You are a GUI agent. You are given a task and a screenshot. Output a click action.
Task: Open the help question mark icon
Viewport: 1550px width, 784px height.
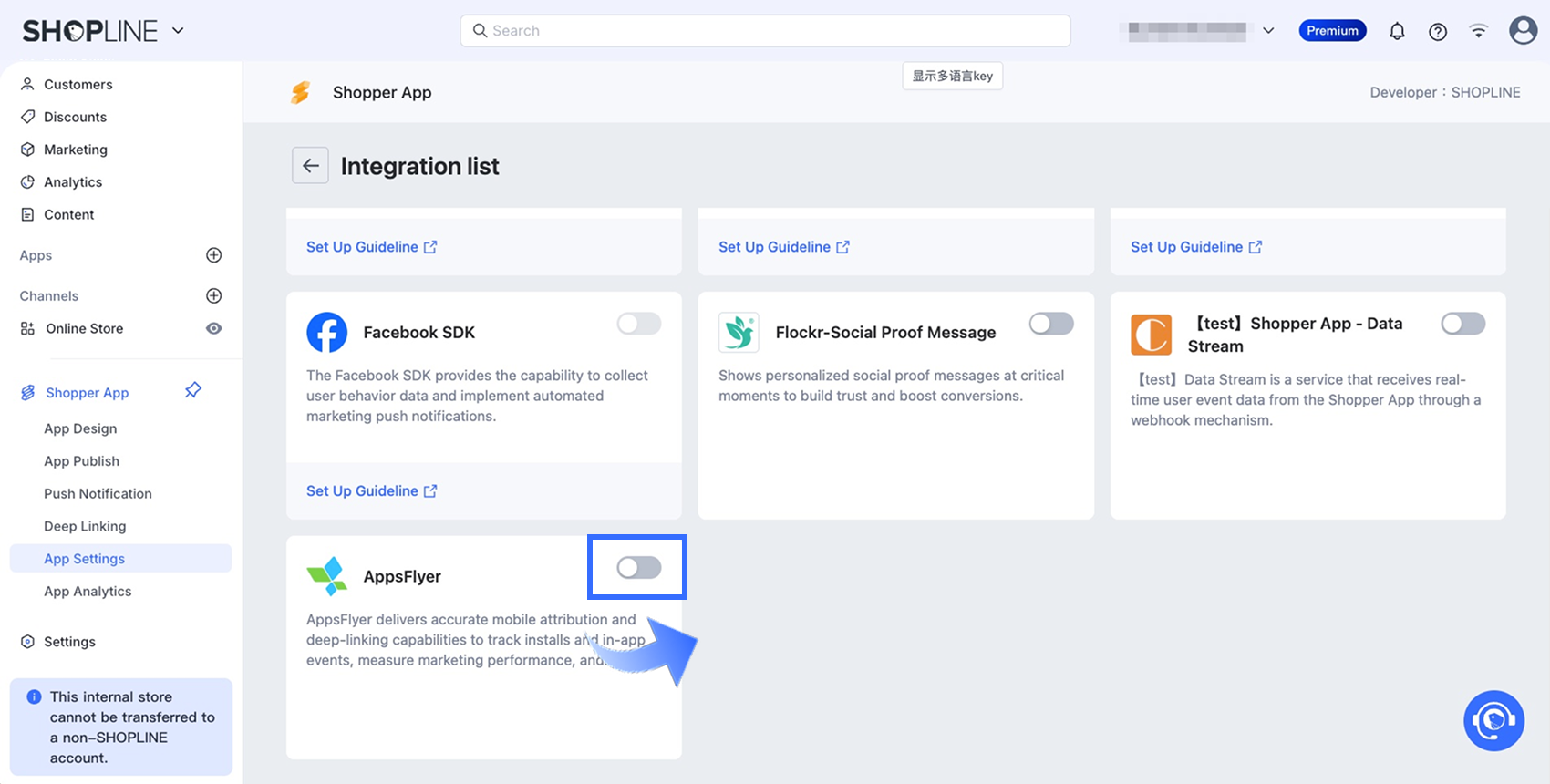[1438, 32]
